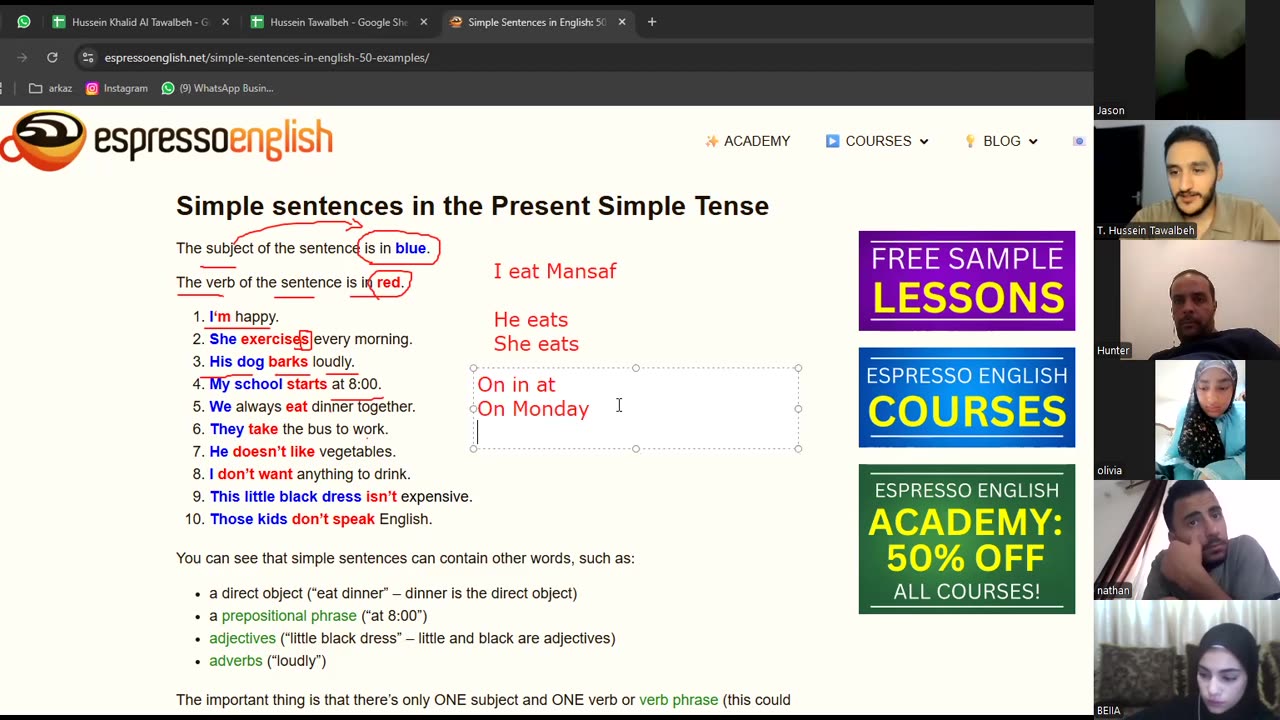Image resolution: width=1280 pixels, height=720 pixels.
Task: Reload the current page
Action: [52, 57]
